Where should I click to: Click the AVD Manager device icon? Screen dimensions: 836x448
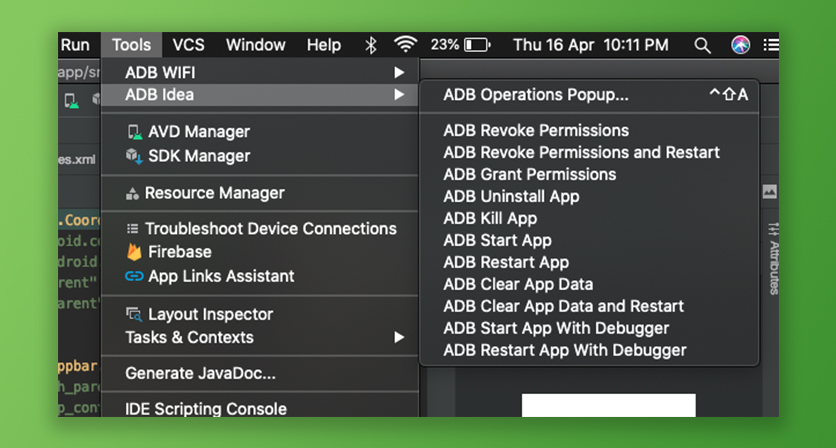tap(135, 132)
